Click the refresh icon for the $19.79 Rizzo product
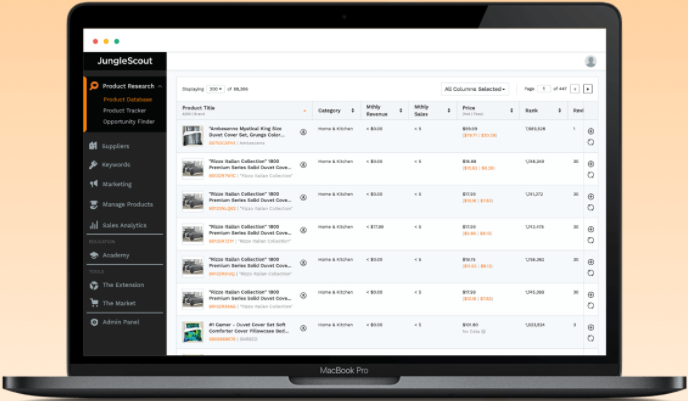 point(591,273)
